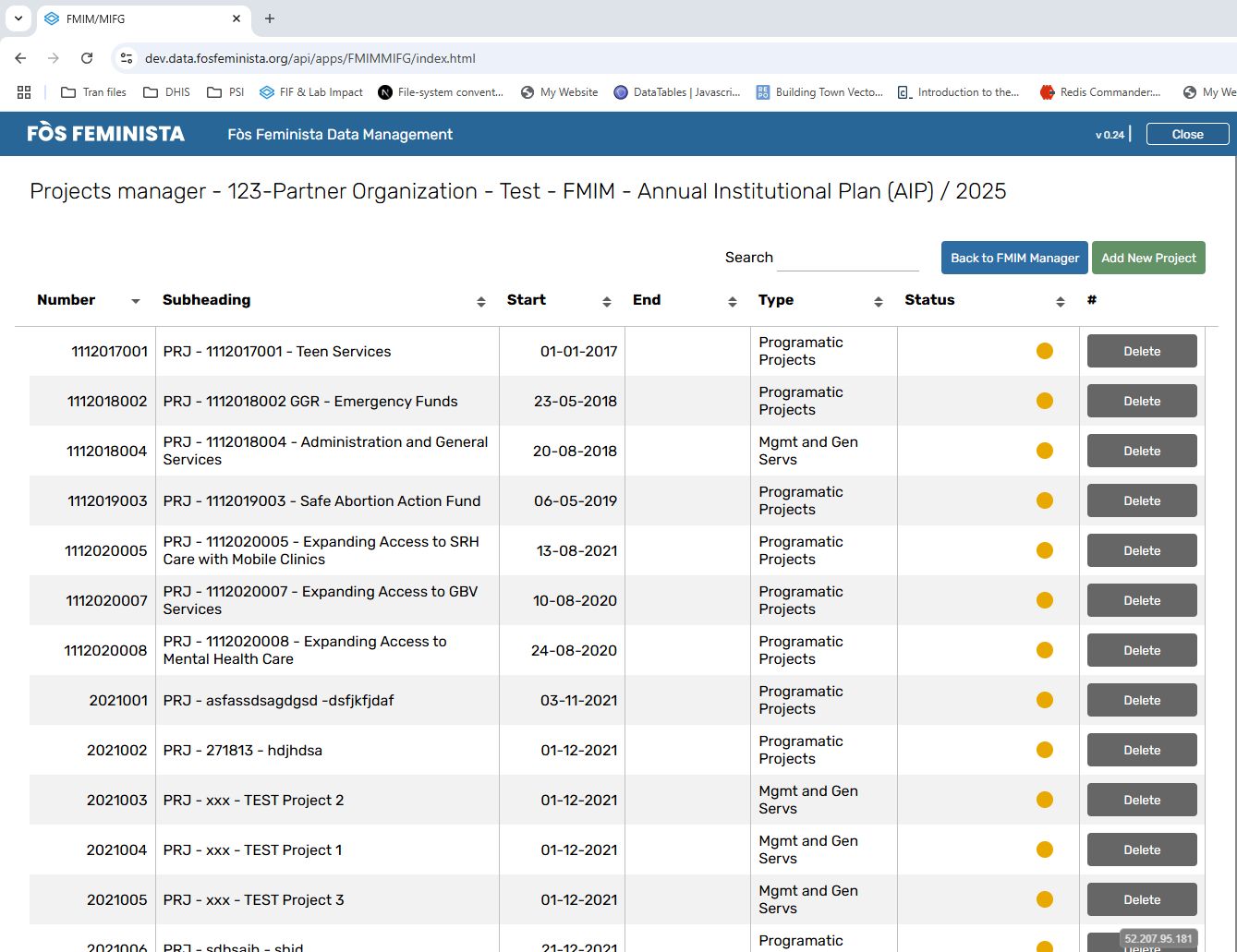The image size is (1237, 952).
Task: Open site information icon in address bar
Action: (127, 58)
